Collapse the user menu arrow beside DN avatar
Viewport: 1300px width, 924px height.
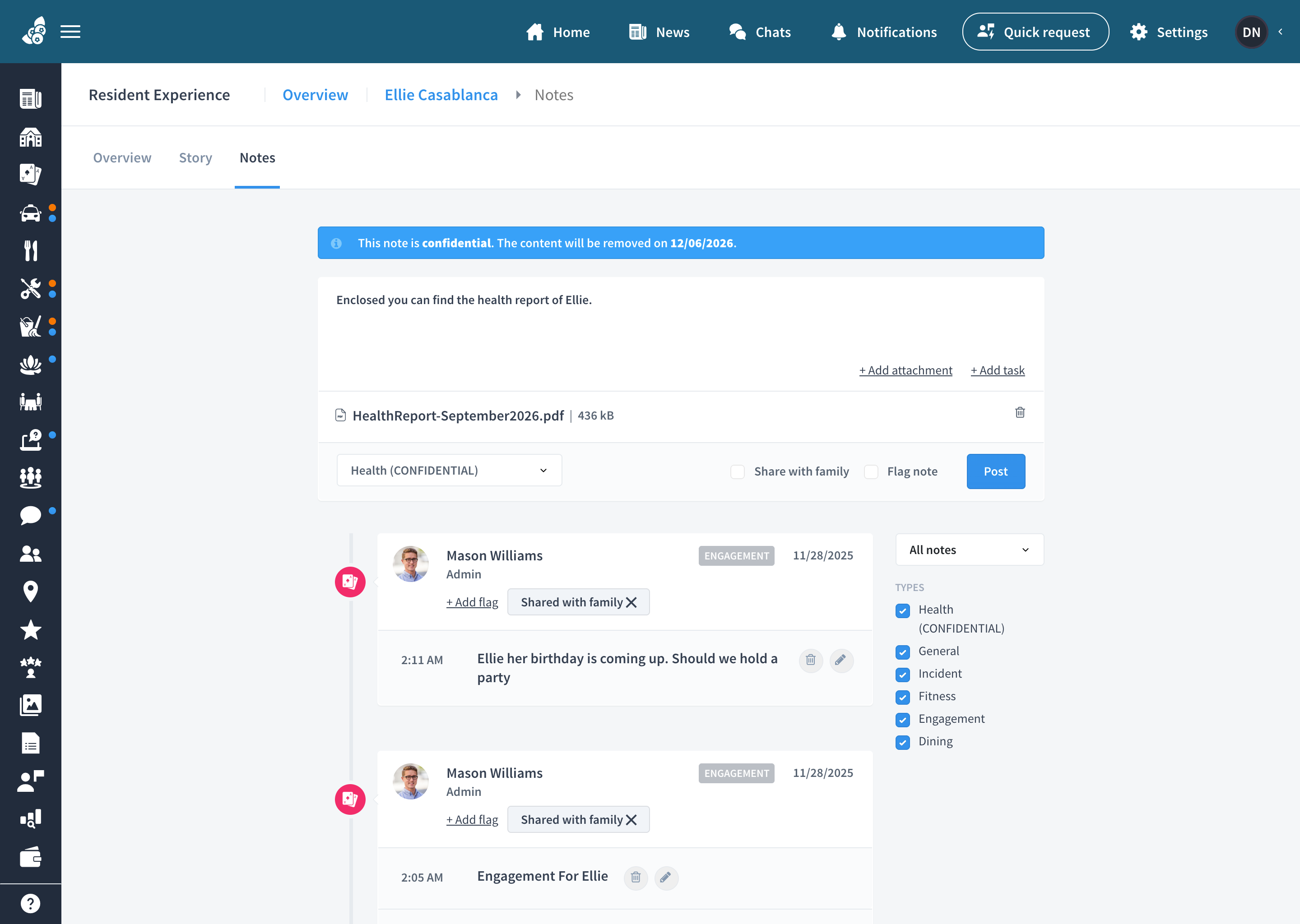(1280, 32)
